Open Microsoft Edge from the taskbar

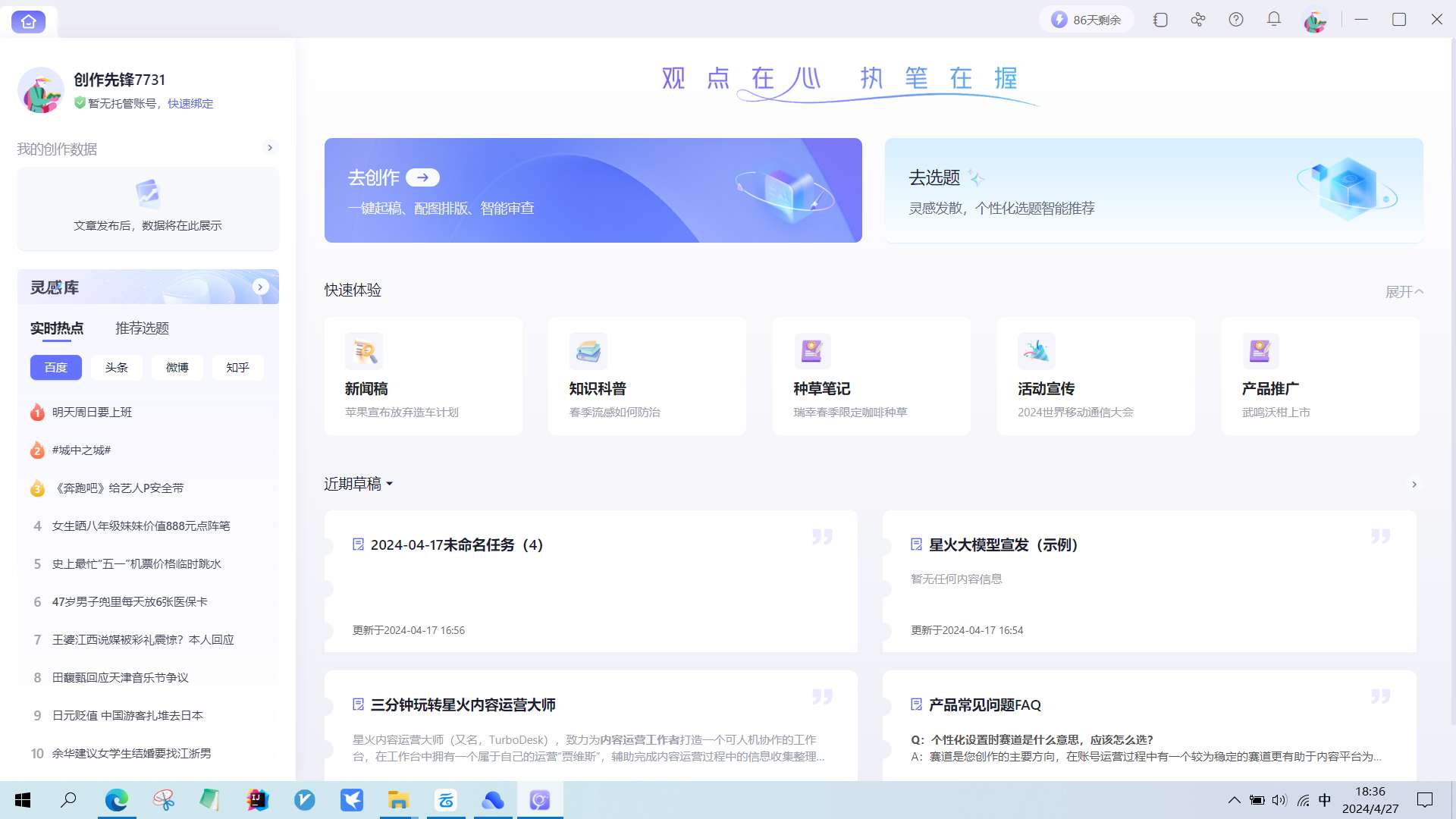tap(116, 800)
